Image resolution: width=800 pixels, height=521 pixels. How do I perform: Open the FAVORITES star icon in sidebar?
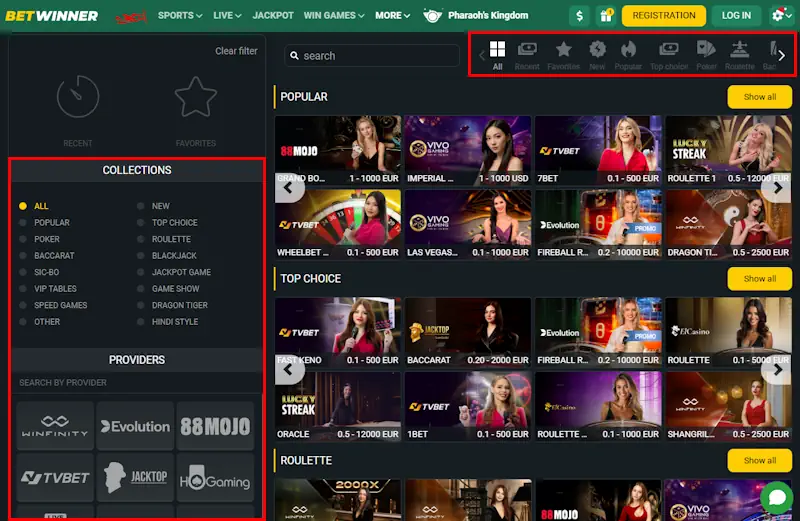pyautogui.click(x=195, y=96)
